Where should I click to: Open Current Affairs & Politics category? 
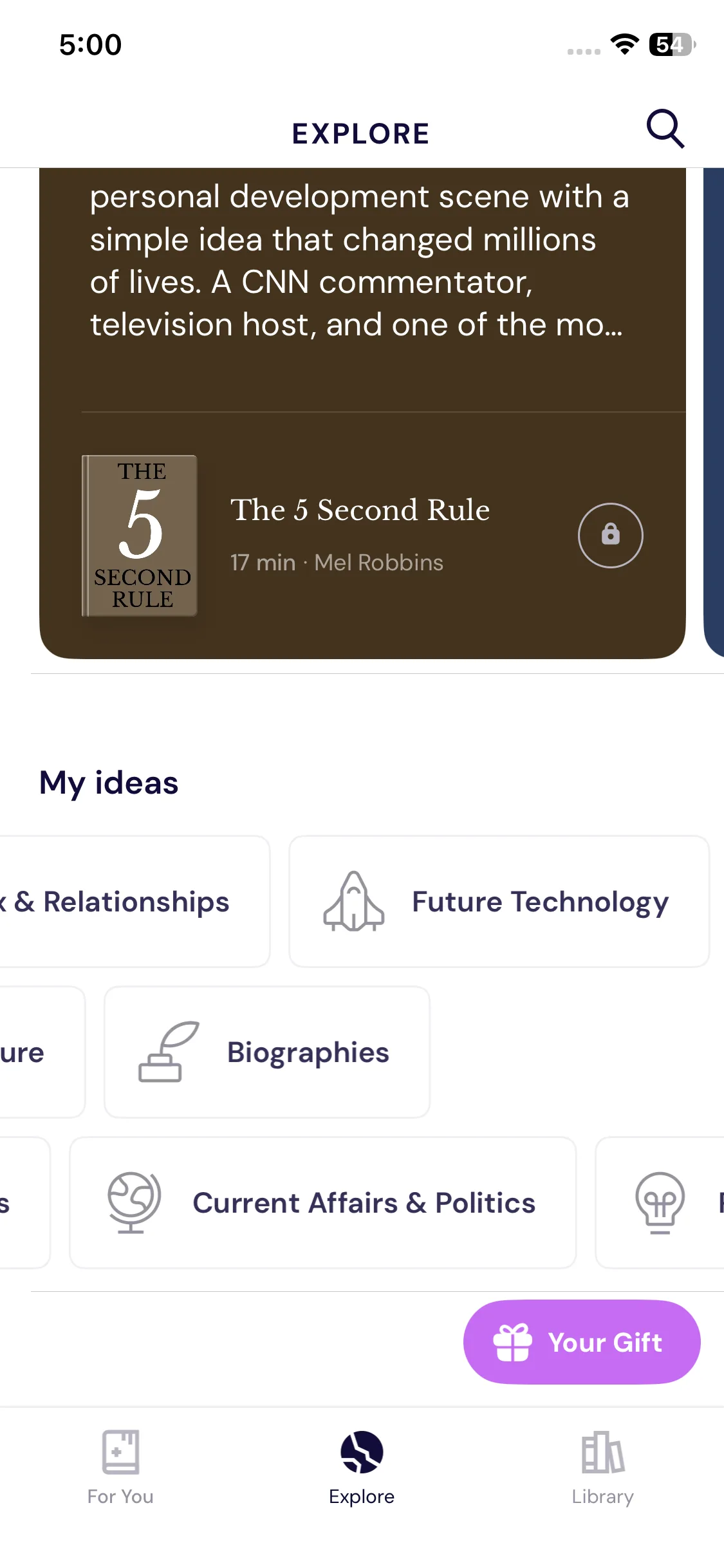(x=364, y=1202)
